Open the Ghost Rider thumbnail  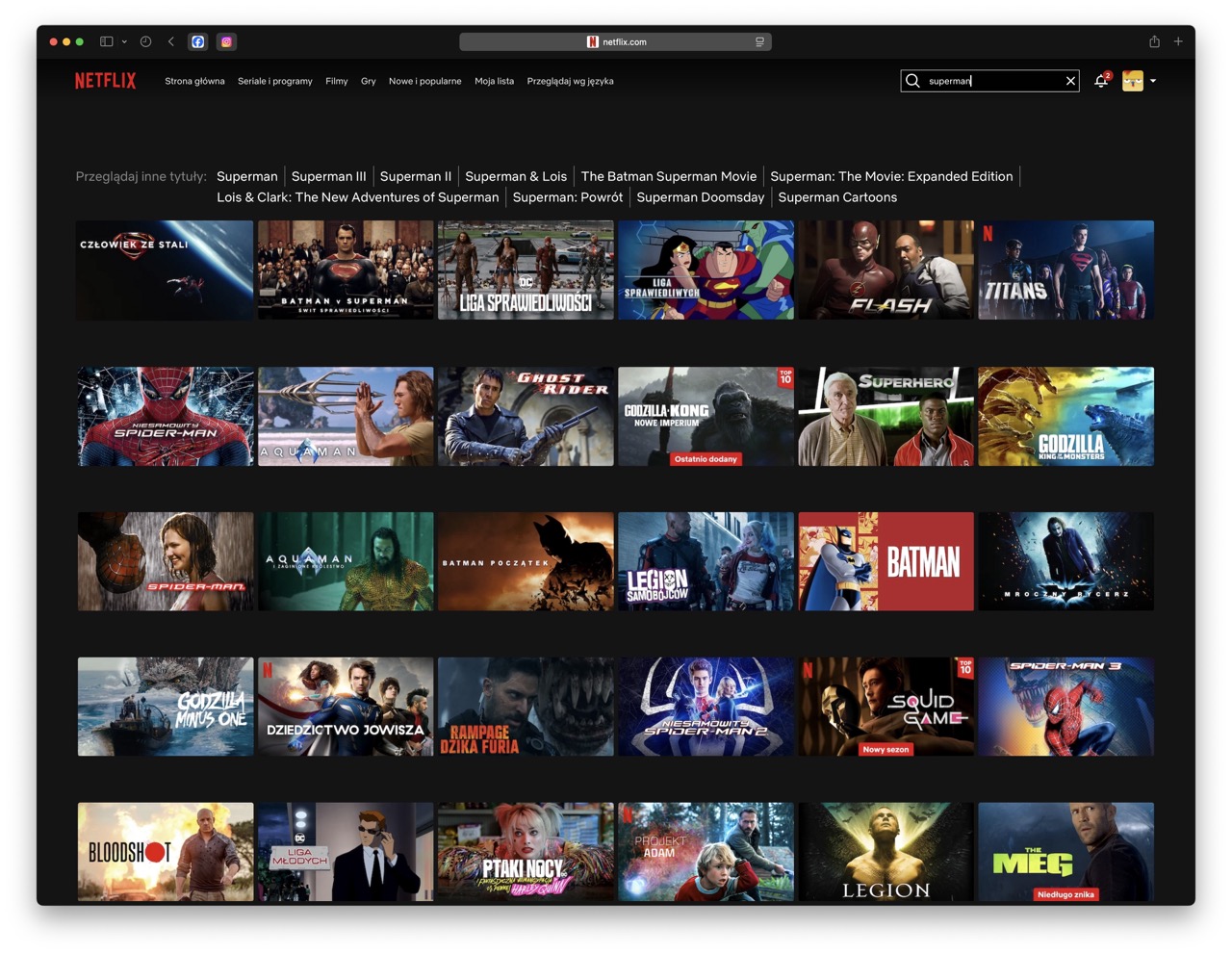(526, 416)
